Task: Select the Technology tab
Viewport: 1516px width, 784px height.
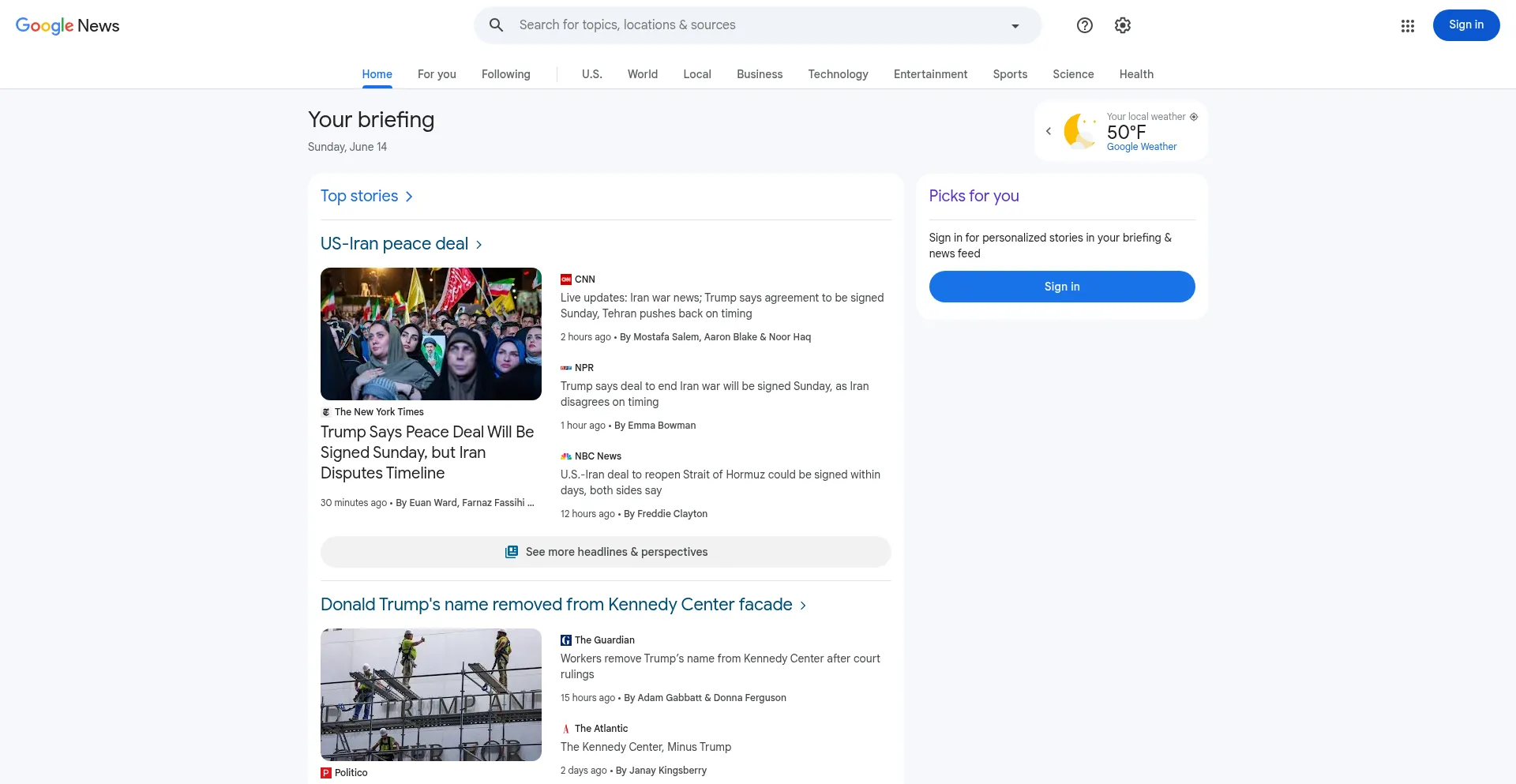Action: (839, 74)
